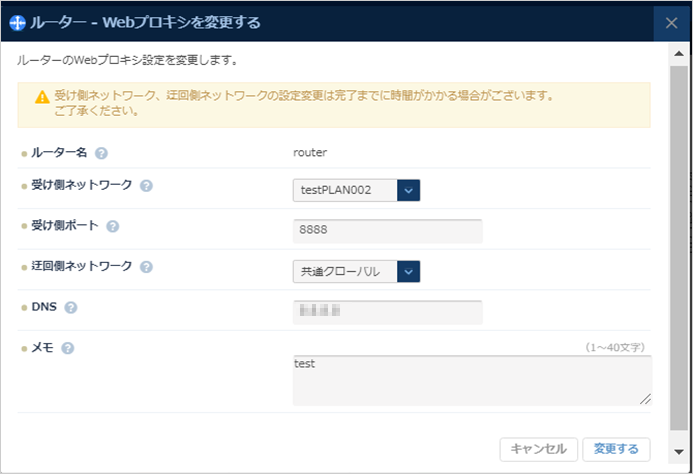Click the scrollbar up arrow
Screen dimensions: 693x474
tap(679, 54)
